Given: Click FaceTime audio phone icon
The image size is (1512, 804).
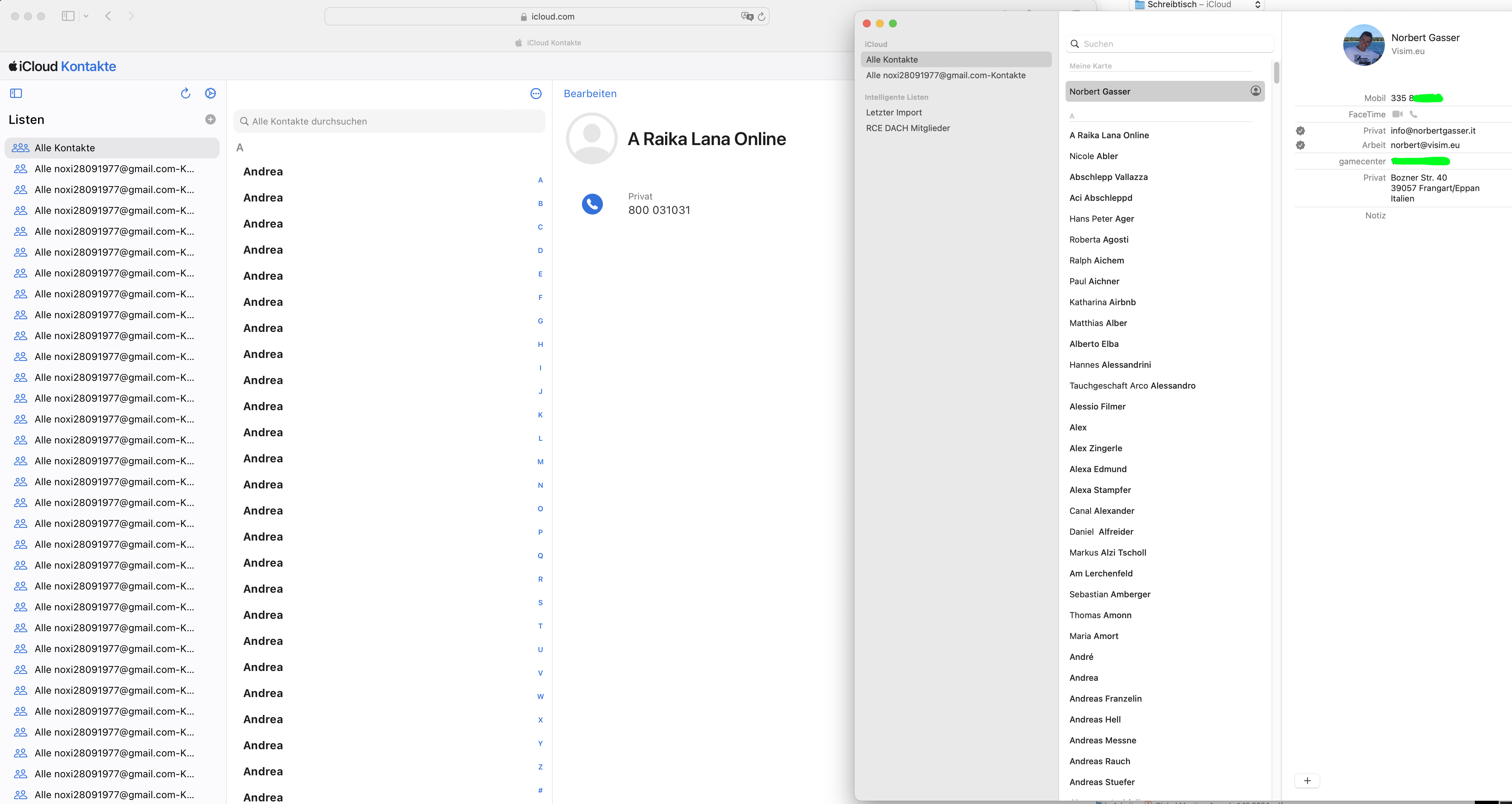Looking at the screenshot, I should [x=1413, y=114].
